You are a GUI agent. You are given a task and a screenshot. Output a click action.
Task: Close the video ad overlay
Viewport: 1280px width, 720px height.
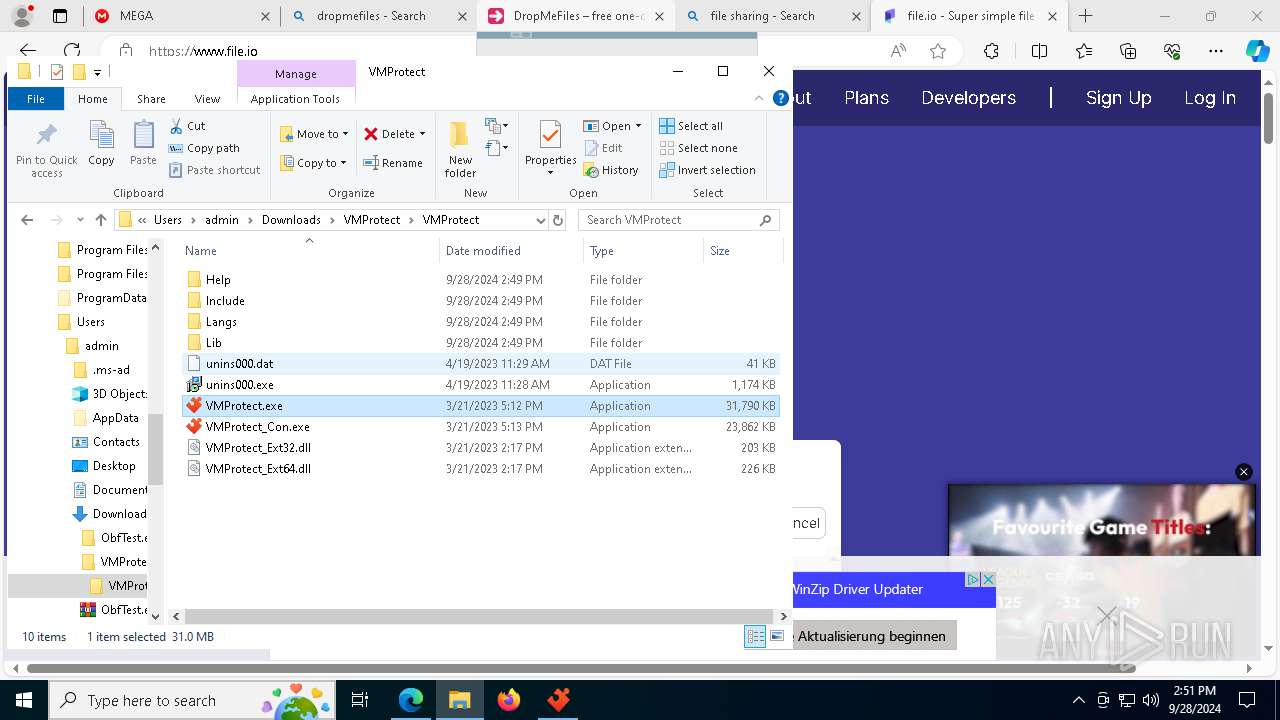pos(1243,472)
